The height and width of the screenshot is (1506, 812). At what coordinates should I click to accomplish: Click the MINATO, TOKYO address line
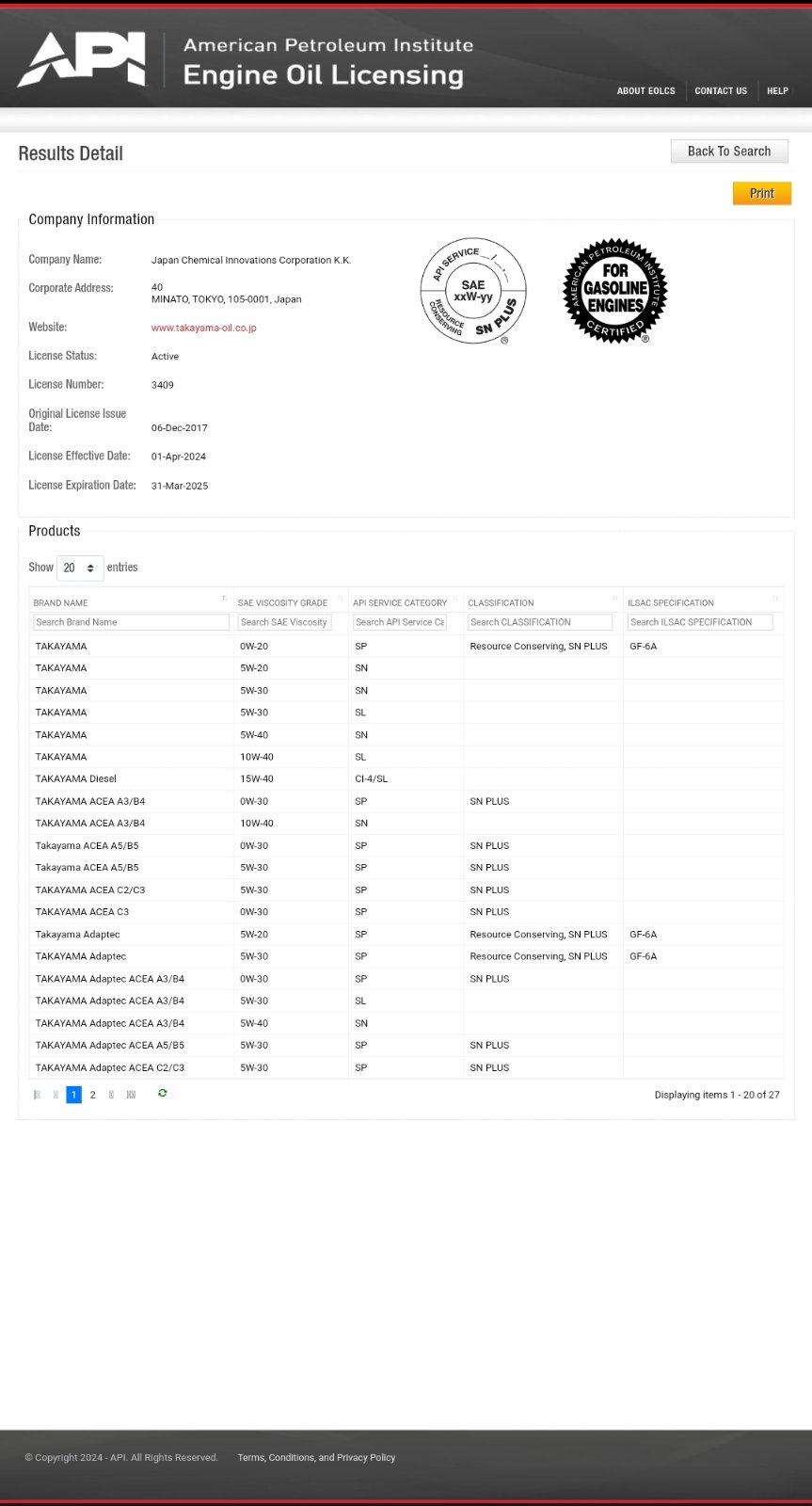pos(227,299)
